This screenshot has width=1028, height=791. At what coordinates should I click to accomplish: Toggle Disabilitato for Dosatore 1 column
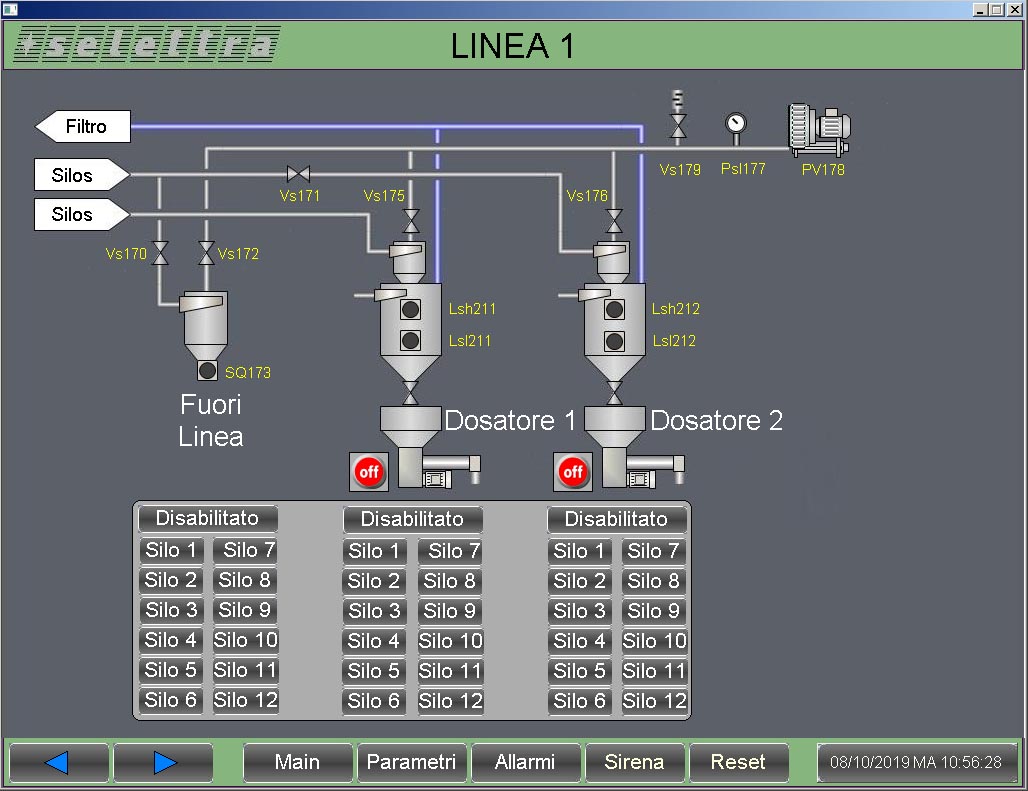coord(412,519)
